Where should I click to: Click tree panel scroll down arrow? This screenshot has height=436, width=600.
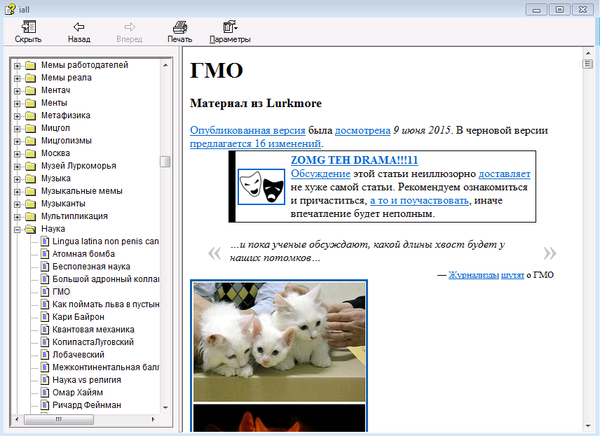(x=165, y=408)
